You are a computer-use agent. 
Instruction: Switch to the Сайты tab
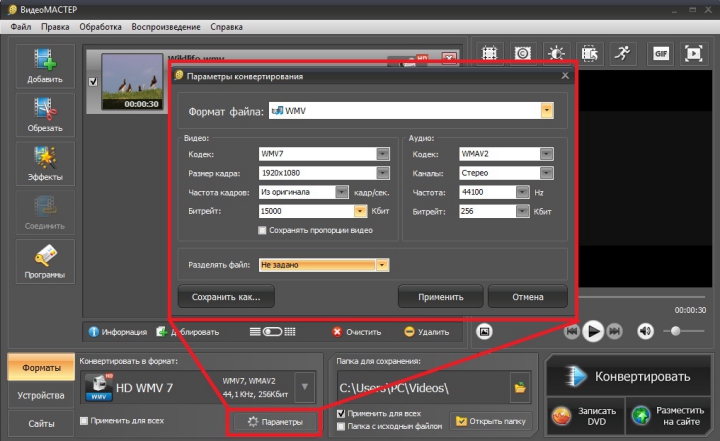[x=41, y=424]
